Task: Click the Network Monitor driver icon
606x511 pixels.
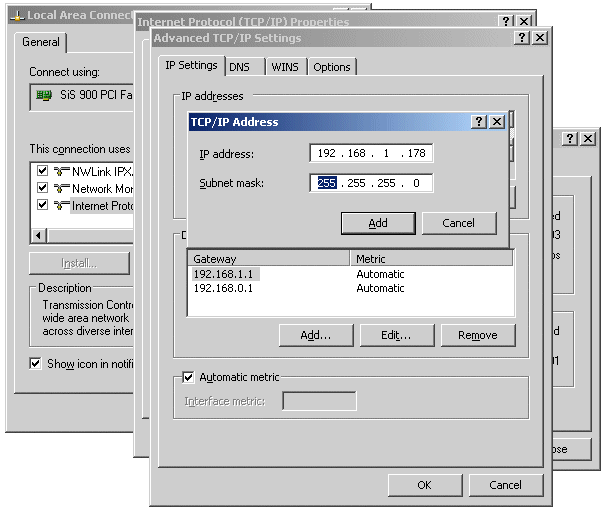Action: (61, 188)
